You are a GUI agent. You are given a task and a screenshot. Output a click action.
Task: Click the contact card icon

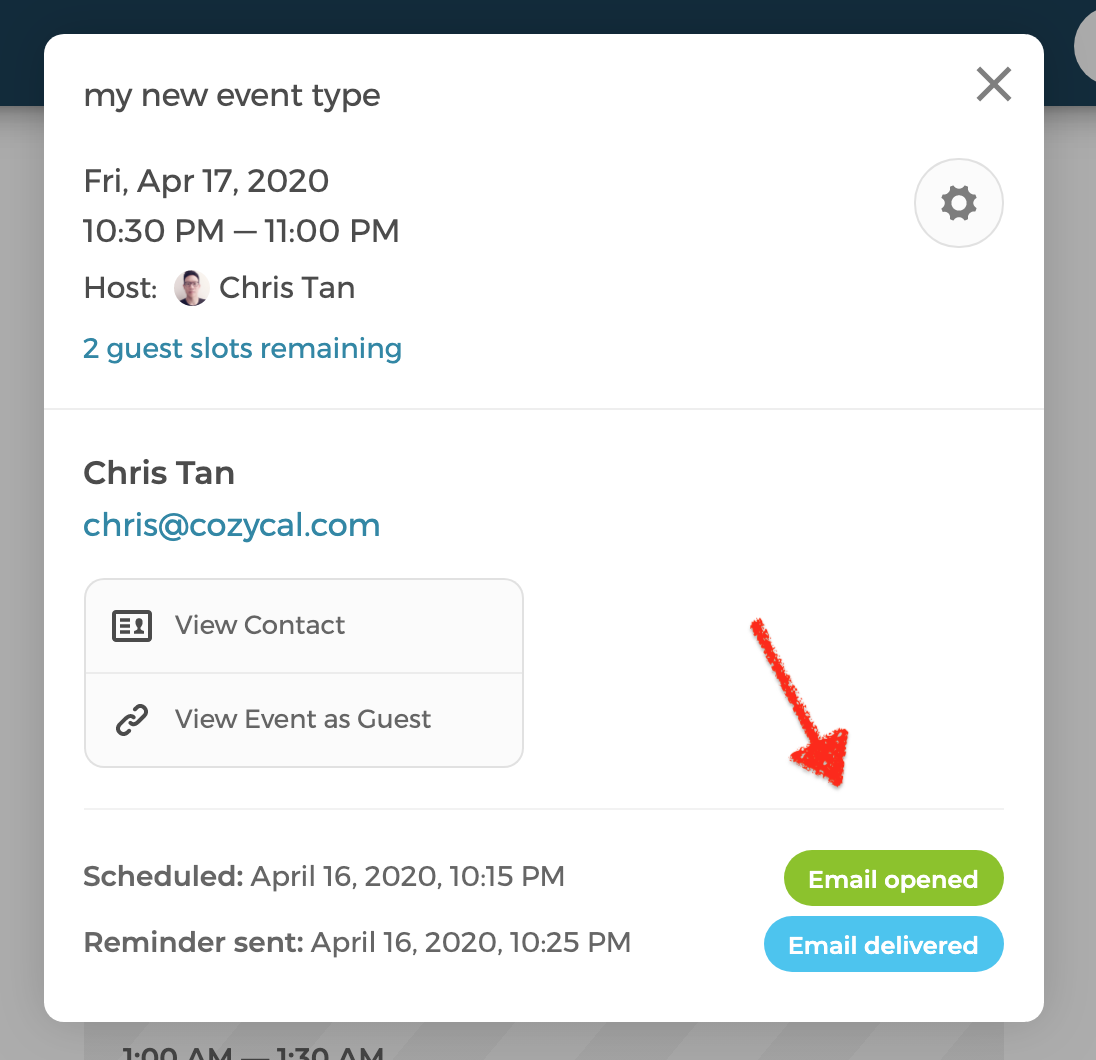132,626
